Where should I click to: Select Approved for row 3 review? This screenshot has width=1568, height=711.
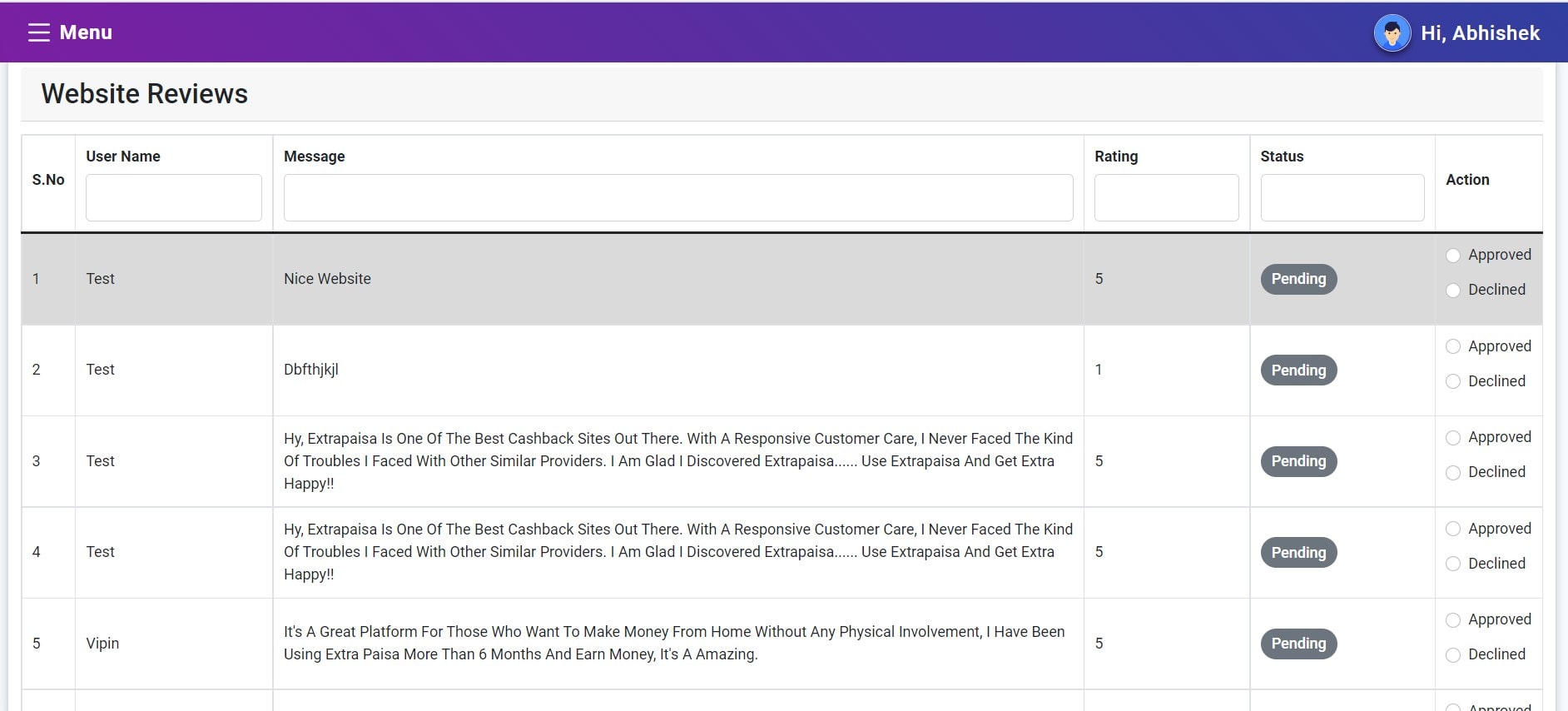1453,438
